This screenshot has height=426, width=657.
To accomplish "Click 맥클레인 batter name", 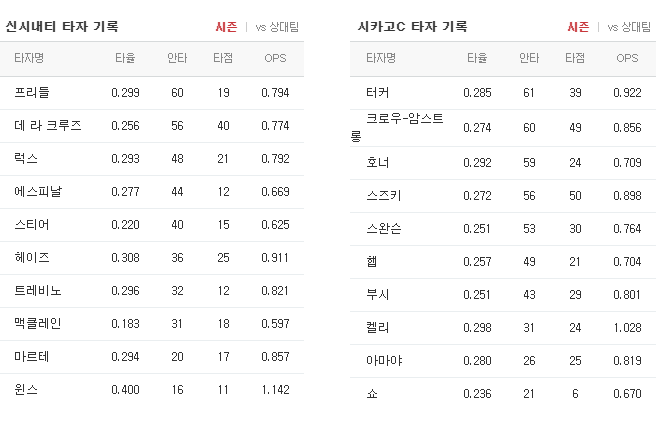I will (38, 323).
